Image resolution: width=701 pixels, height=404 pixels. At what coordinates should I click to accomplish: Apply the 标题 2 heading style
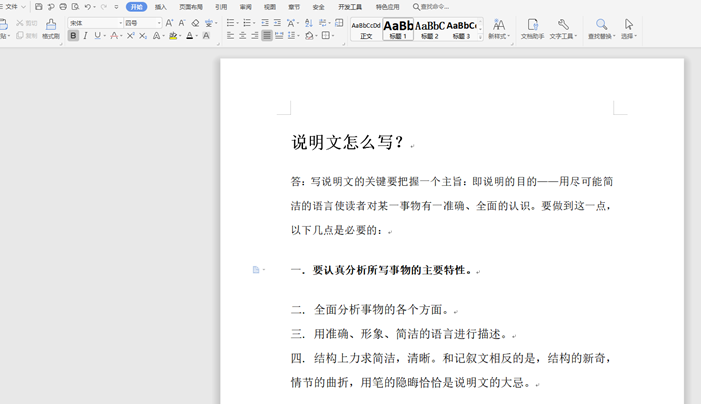click(x=430, y=29)
